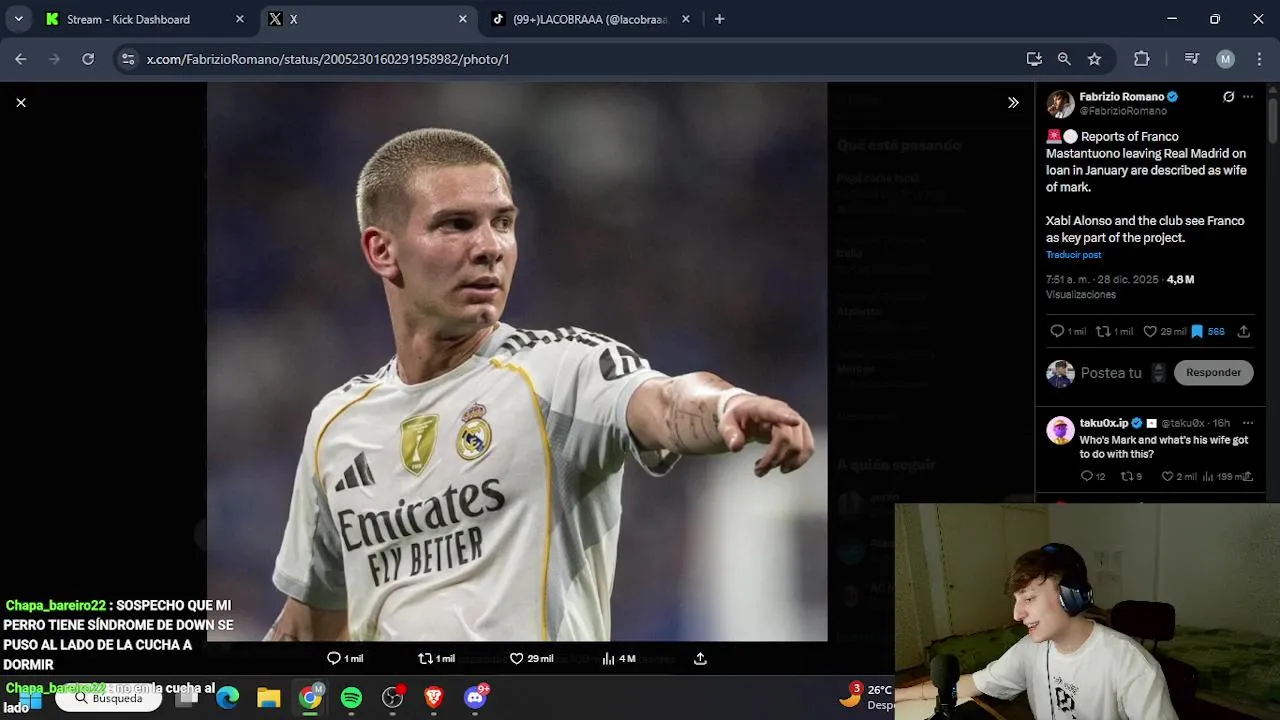
Task: Open the tab search dropdown arrow
Action: (18, 19)
